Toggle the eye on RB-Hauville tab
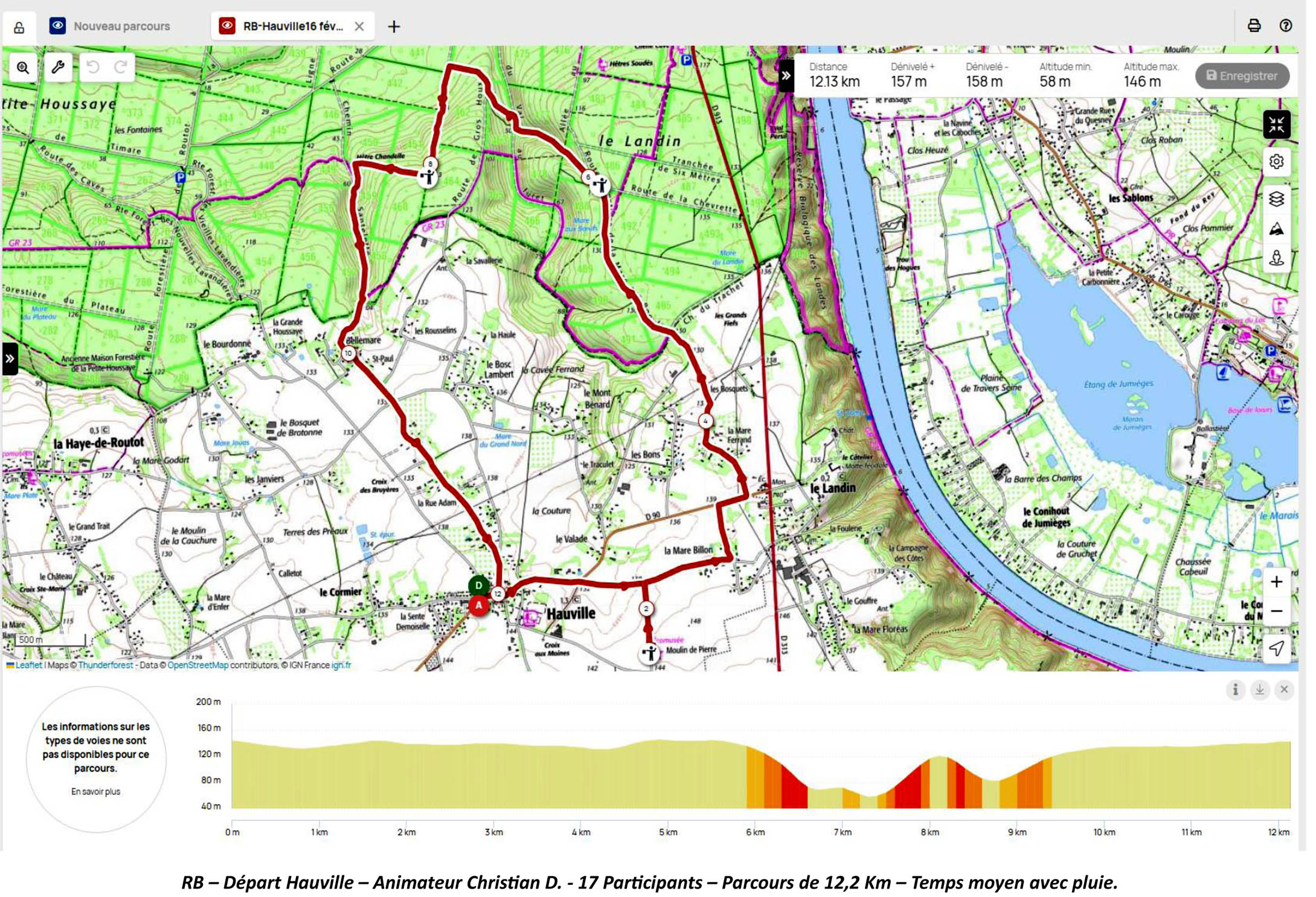The image size is (1316, 897). (x=227, y=25)
